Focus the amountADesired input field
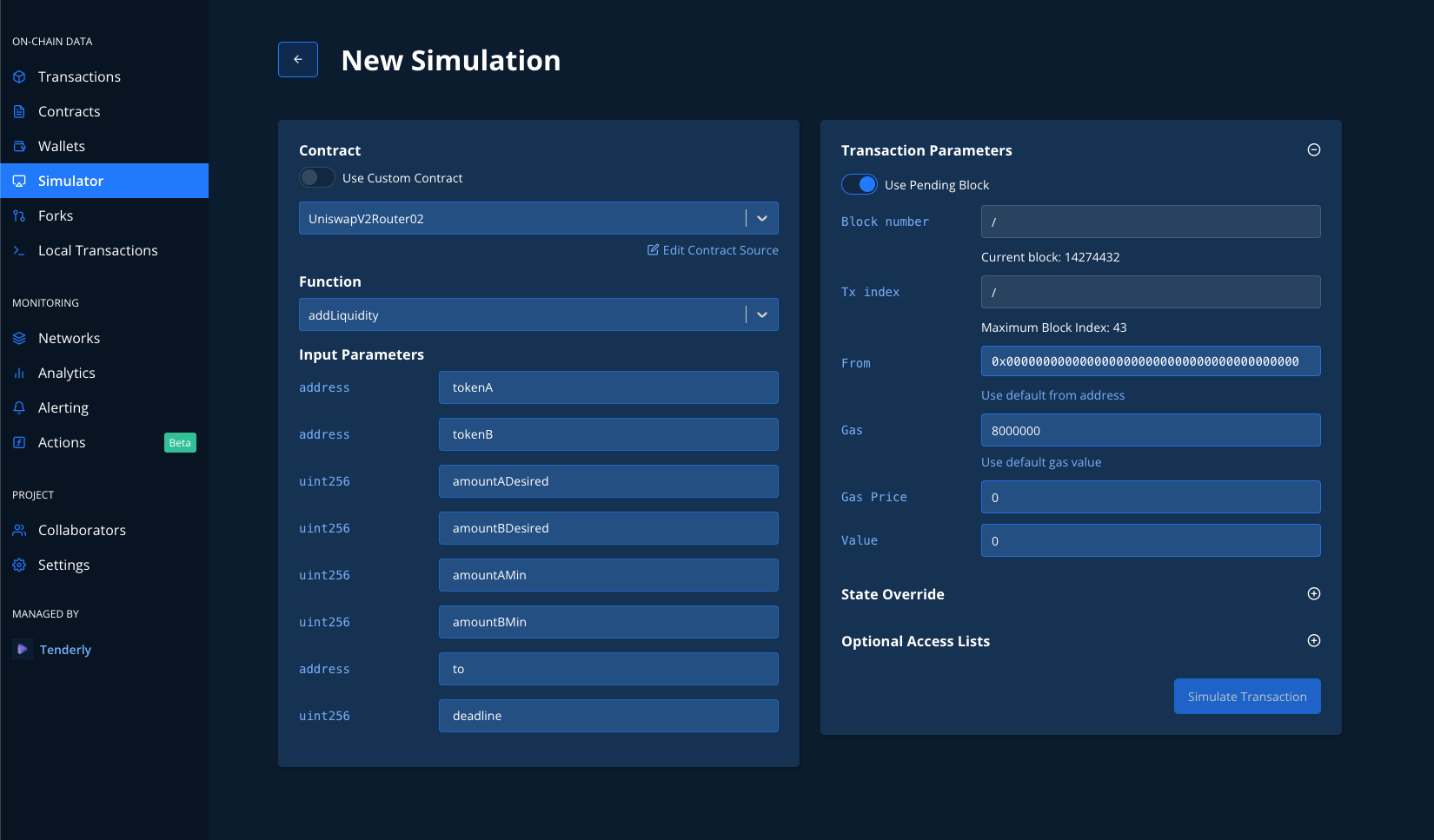This screenshot has height=840, width=1434. tap(608, 481)
